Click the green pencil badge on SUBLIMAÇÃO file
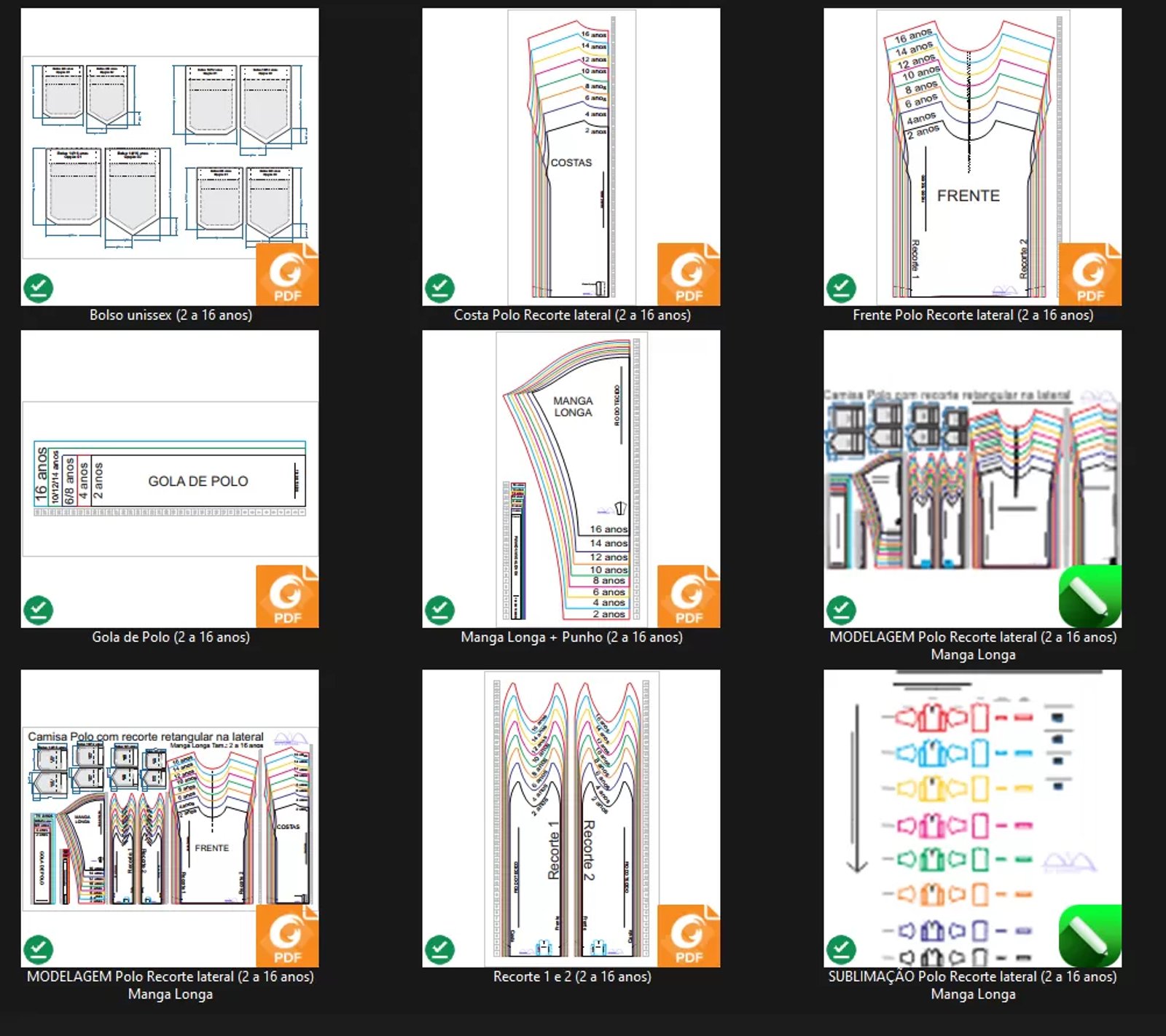Viewport: 1166px width, 1036px height. (x=1089, y=935)
